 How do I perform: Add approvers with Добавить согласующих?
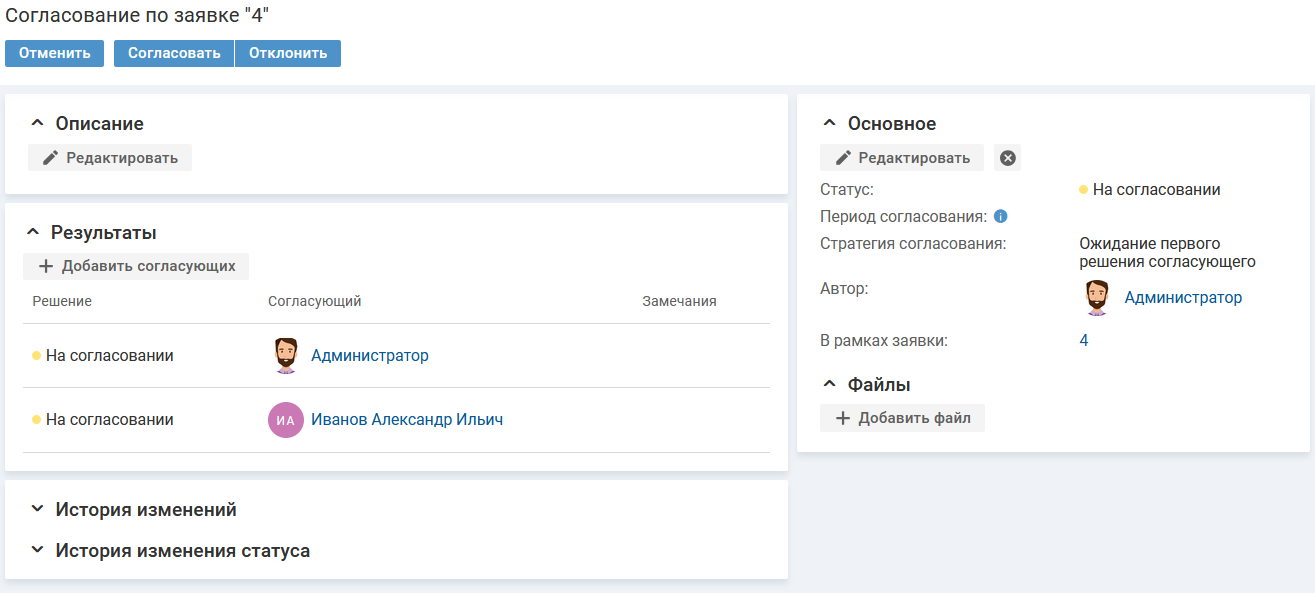tap(136, 266)
